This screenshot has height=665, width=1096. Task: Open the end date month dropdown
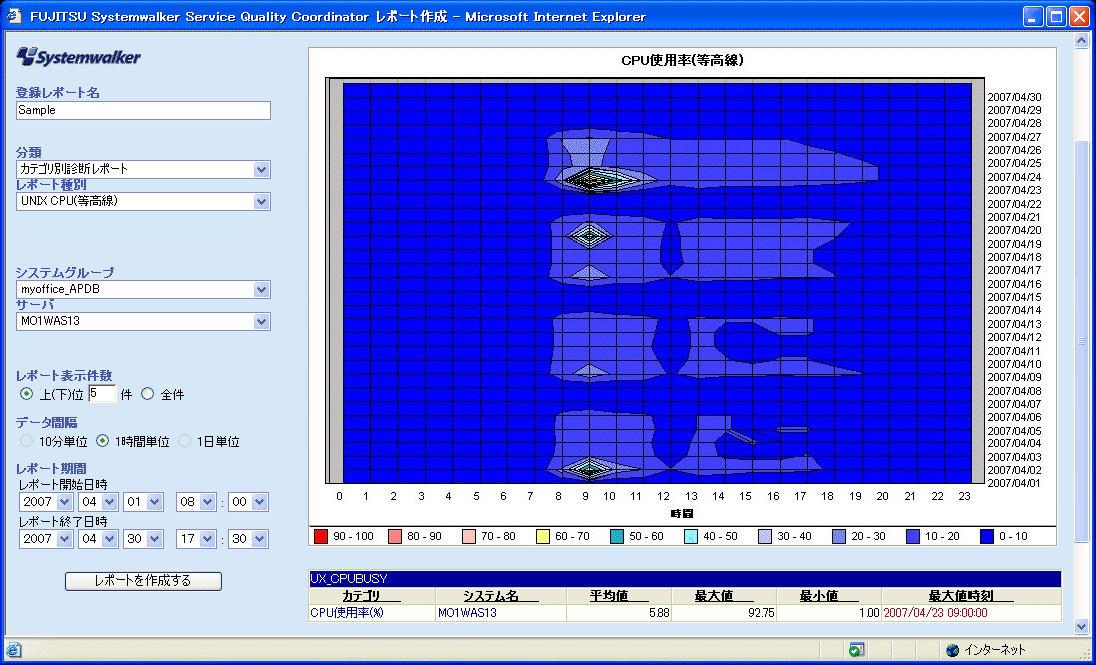click(x=109, y=539)
